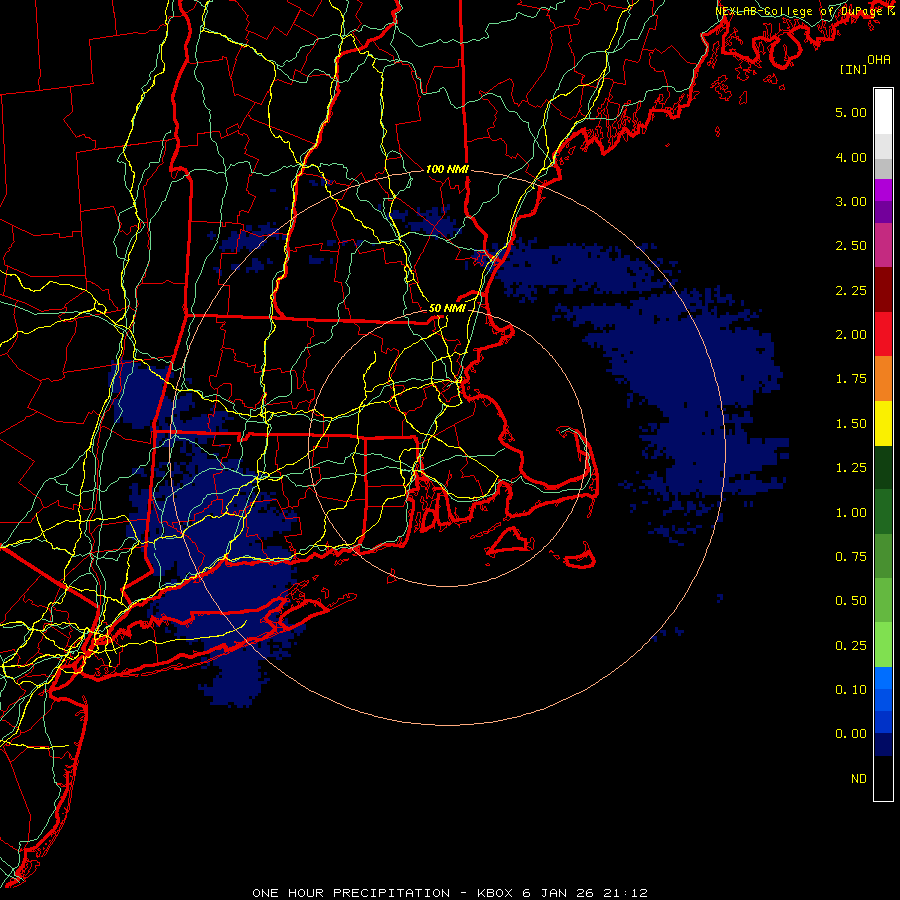Click the 2.00 legend value
Image resolution: width=900 pixels, height=900 pixels.
[851, 335]
